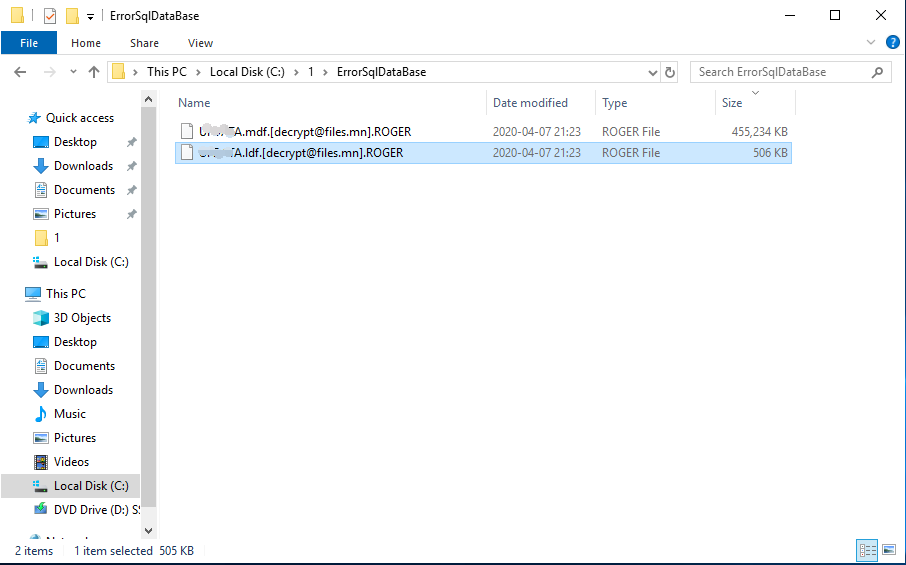
Task: Open Videos under This PC
Action: [71, 462]
